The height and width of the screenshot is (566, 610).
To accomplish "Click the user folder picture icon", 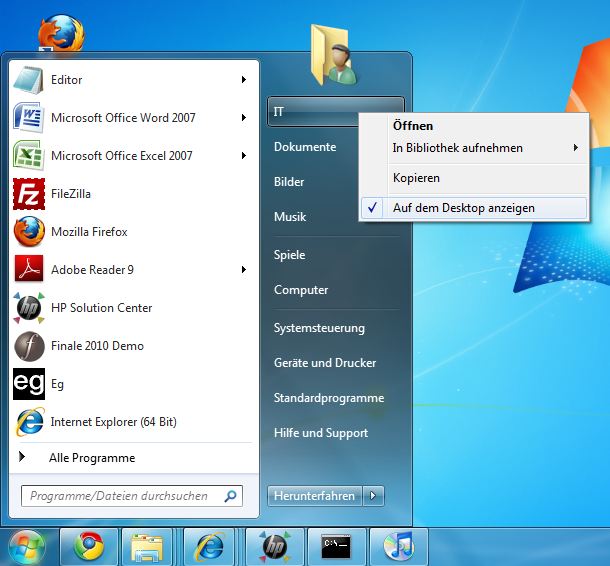I will [x=333, y=55].
